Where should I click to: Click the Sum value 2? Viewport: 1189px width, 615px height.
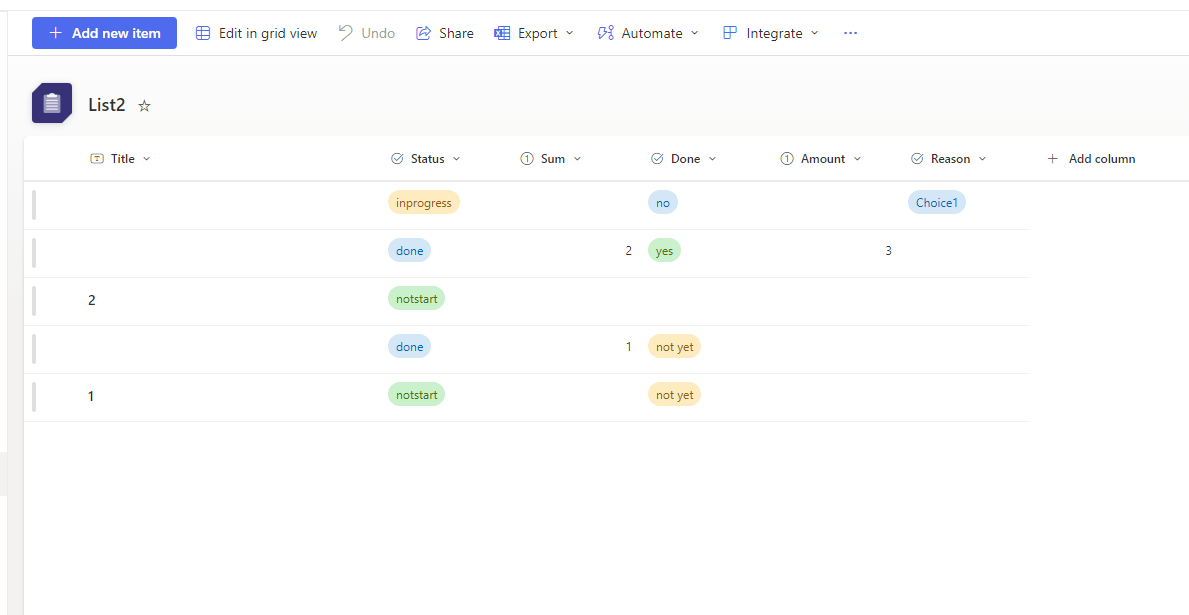[629, 251]
